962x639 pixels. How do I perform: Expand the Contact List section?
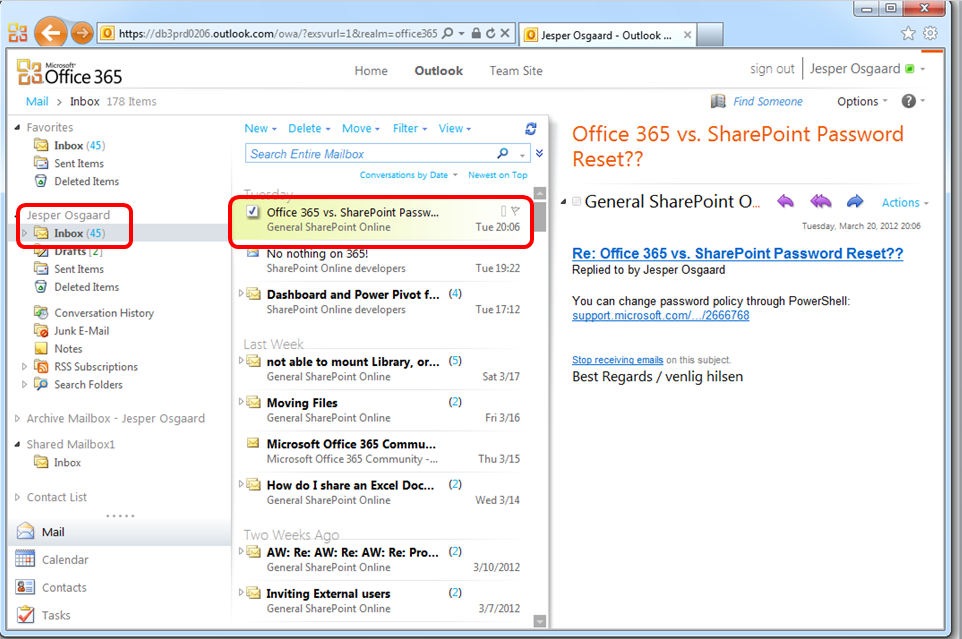coord(17,497)
